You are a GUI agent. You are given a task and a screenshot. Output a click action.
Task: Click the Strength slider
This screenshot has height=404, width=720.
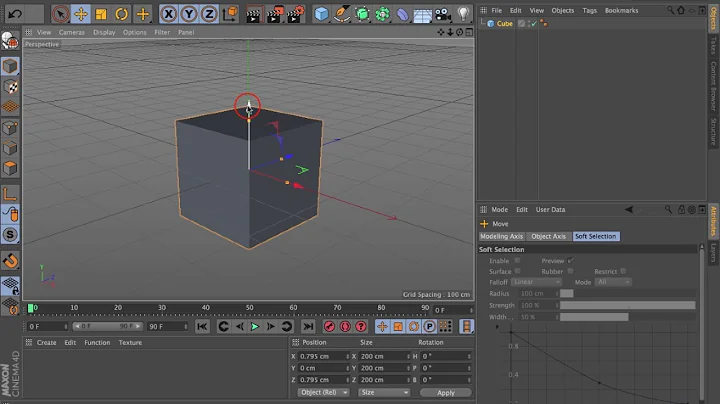click(628, 305)
